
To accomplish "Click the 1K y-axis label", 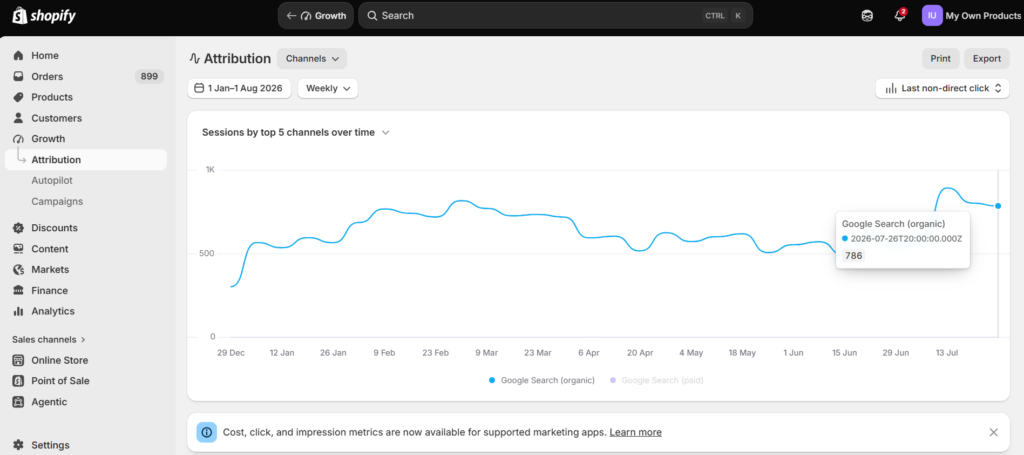I will tap(210, 170).
